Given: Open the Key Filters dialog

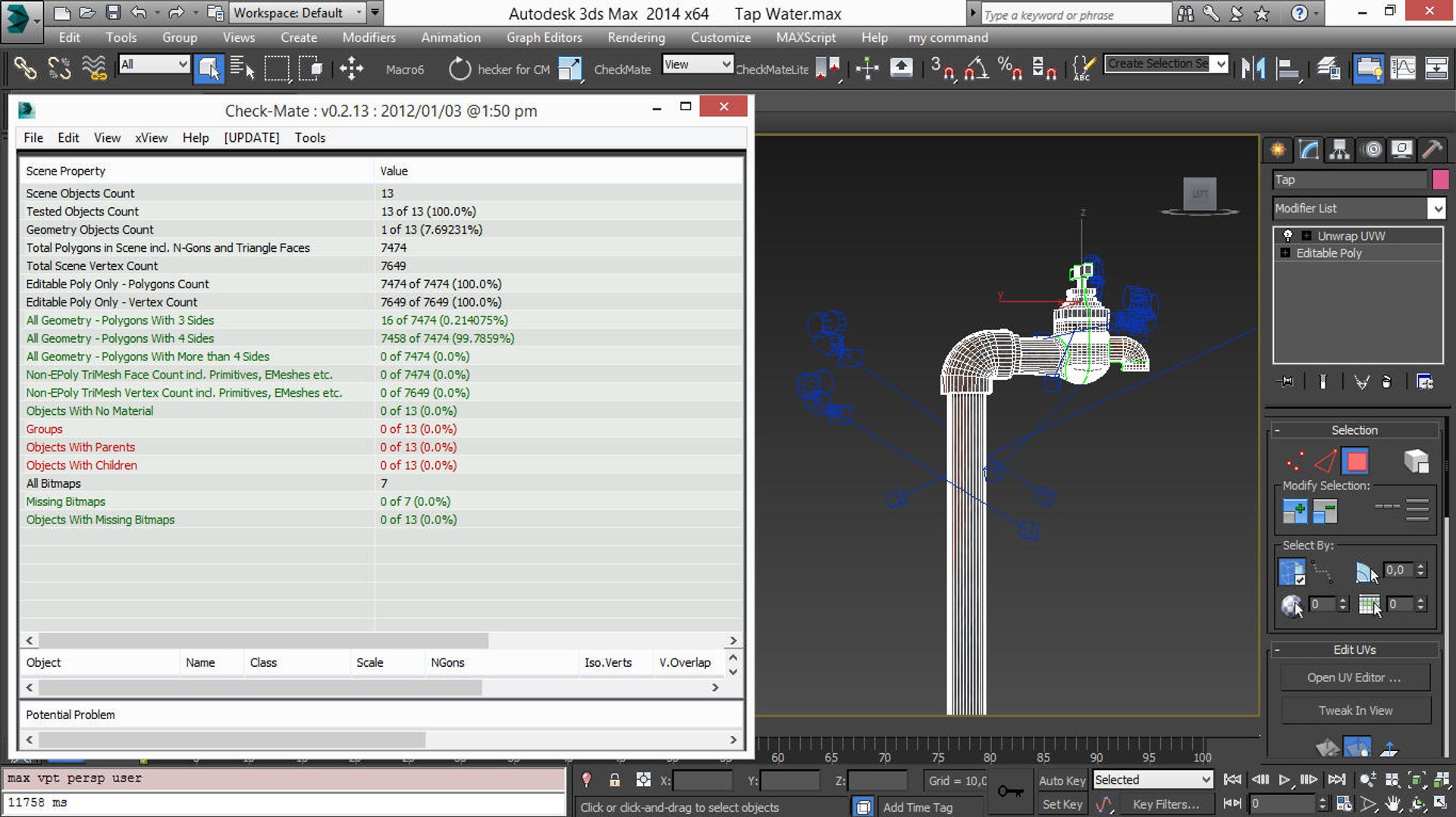Looking at the screenshot, I should (1166, 804).
